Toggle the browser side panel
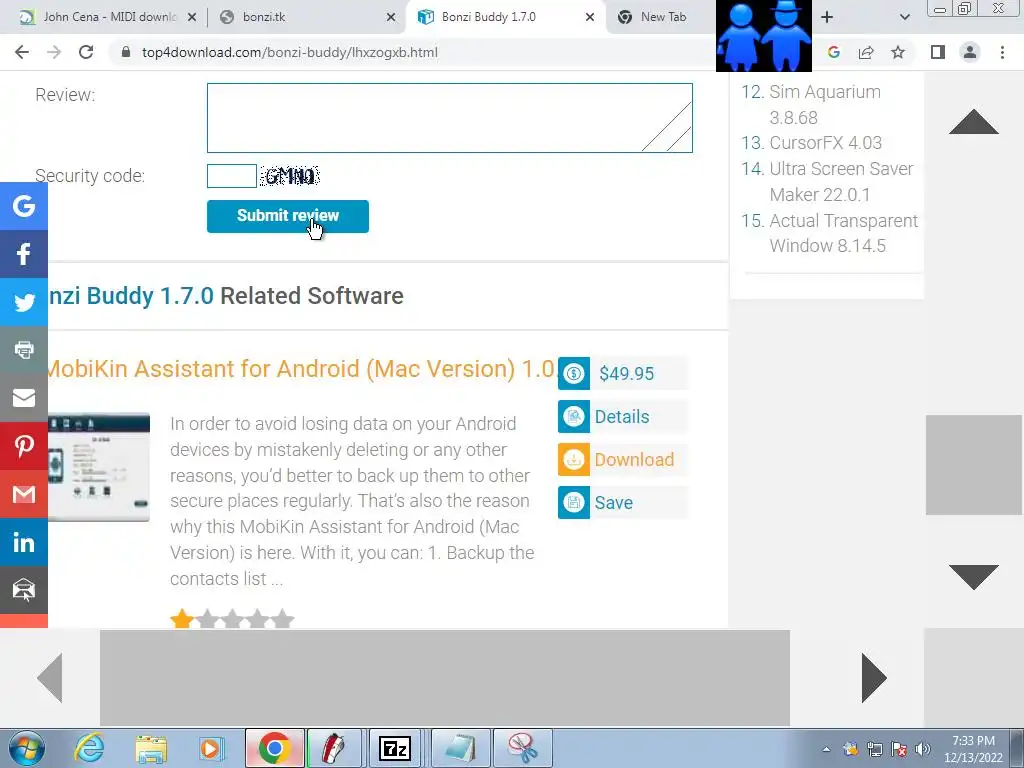 [x=938, y=52]
